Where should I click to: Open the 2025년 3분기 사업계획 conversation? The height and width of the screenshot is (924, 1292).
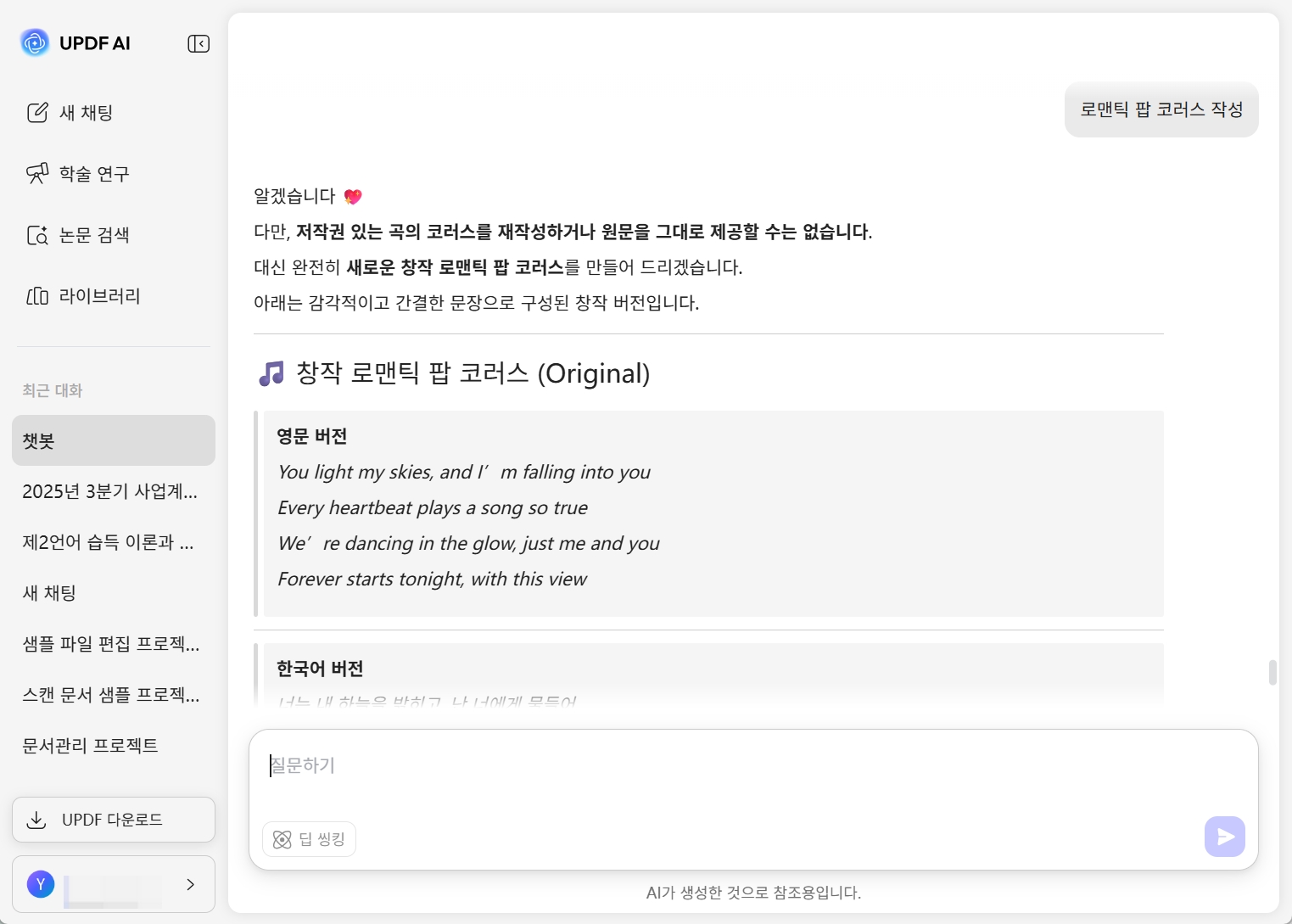110,491
